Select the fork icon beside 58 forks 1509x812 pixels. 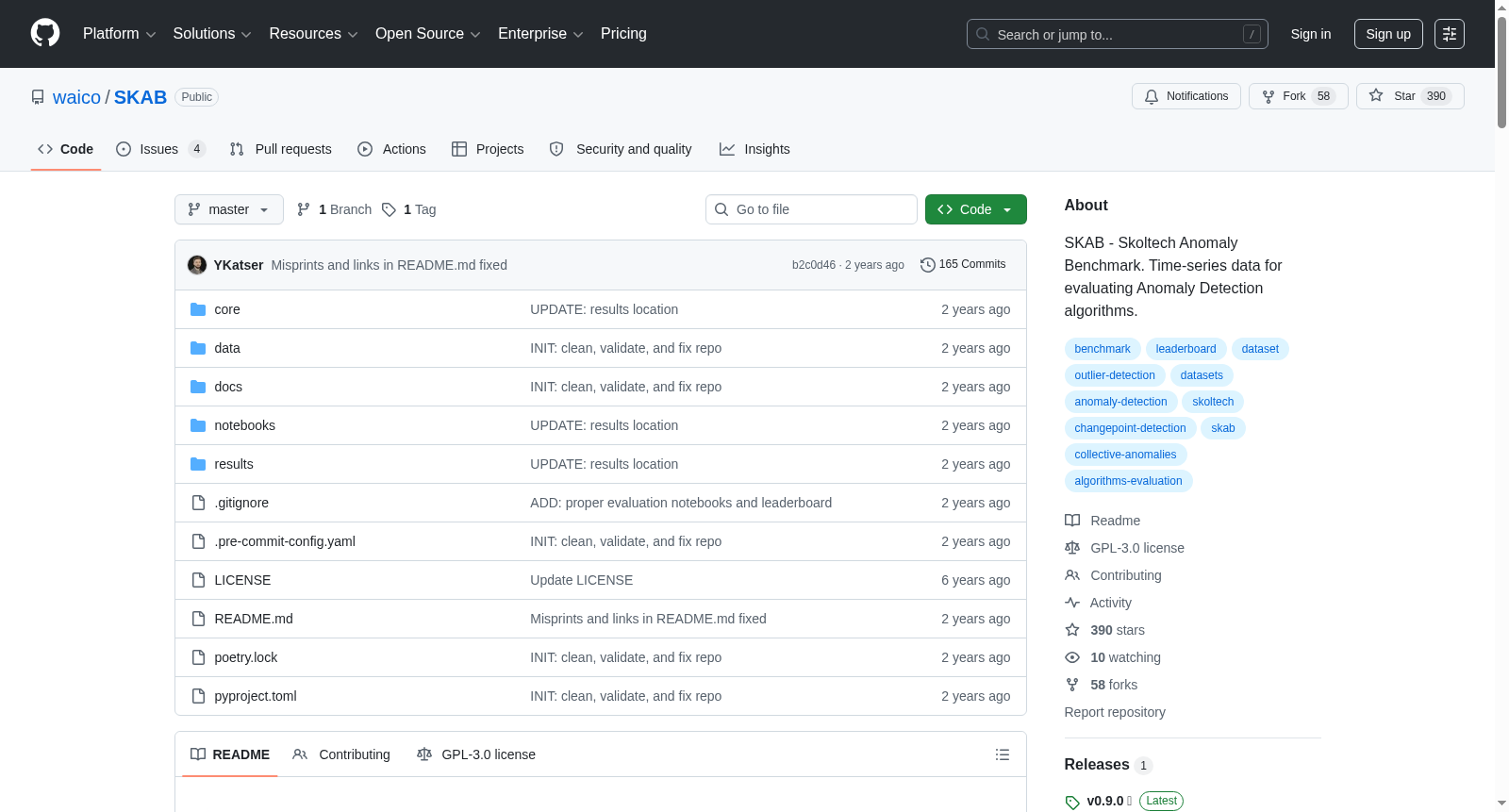tap(1072, 685)
